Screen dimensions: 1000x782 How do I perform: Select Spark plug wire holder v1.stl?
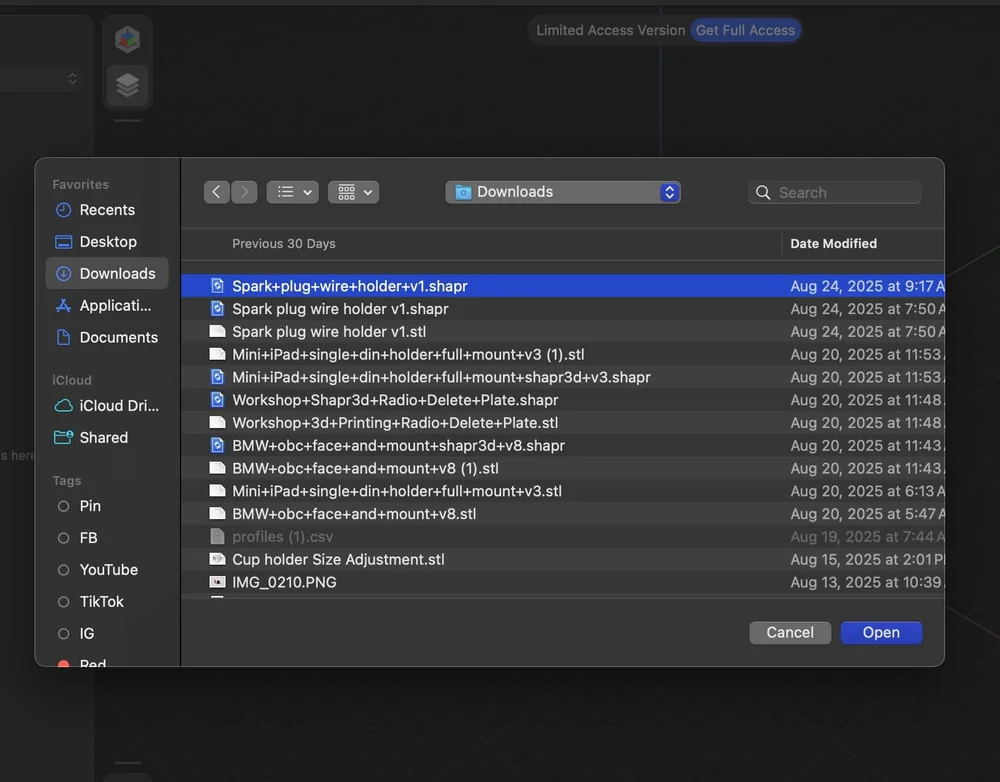(562, 332)
